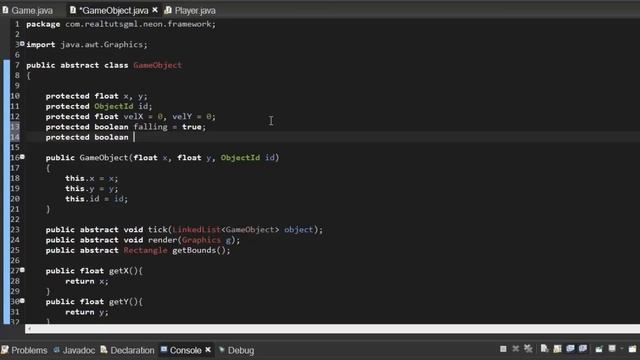Click 'LinkedList' in the tick method

click(196, 230)
